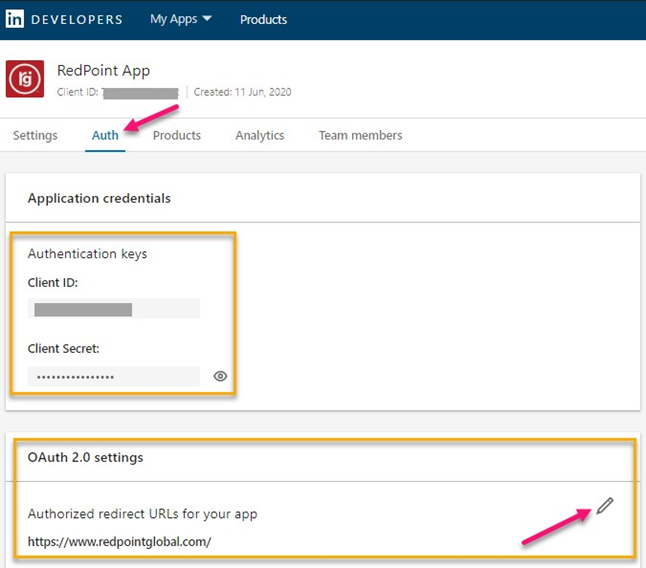
Task: Switch to the Analytics tab
Action: coord(260,135)
